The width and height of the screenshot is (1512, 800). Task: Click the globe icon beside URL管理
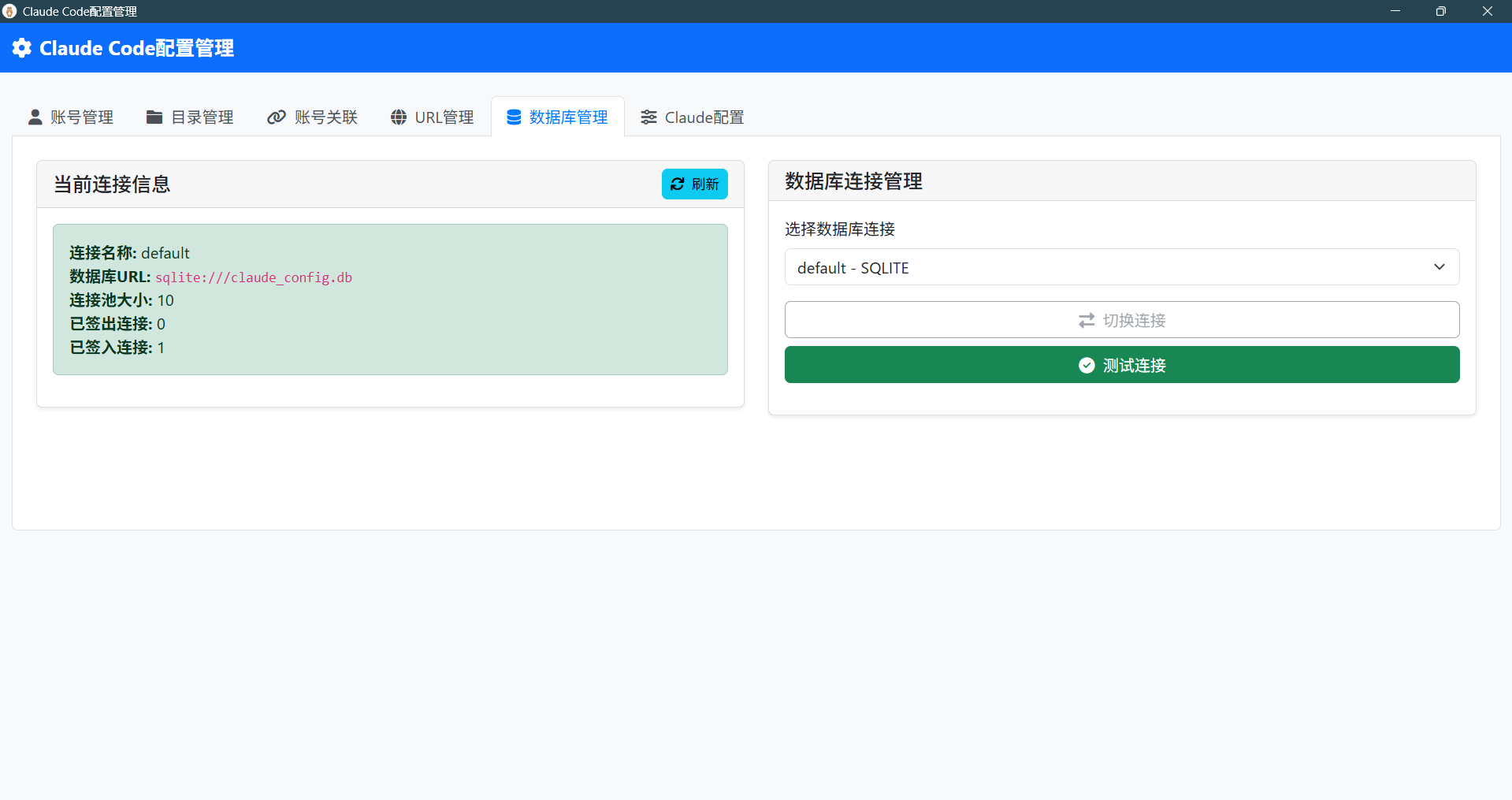coord(399,117)
